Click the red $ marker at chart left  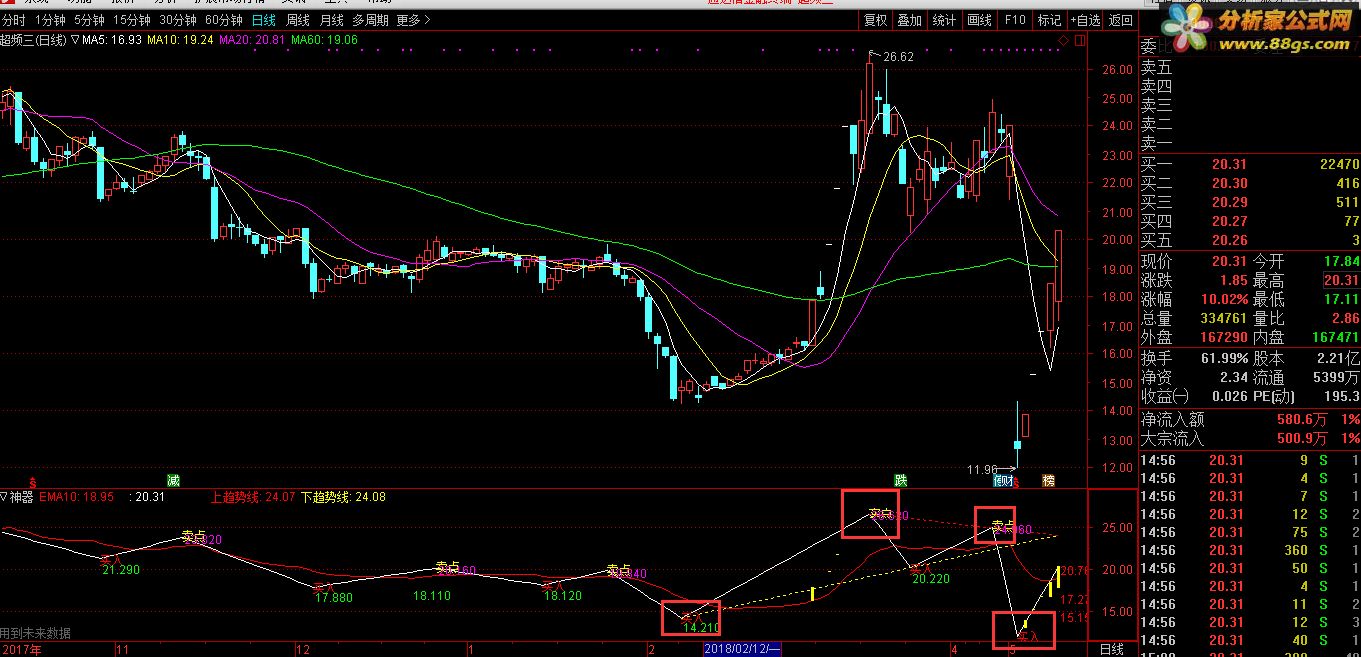click(x=33, y=481)
